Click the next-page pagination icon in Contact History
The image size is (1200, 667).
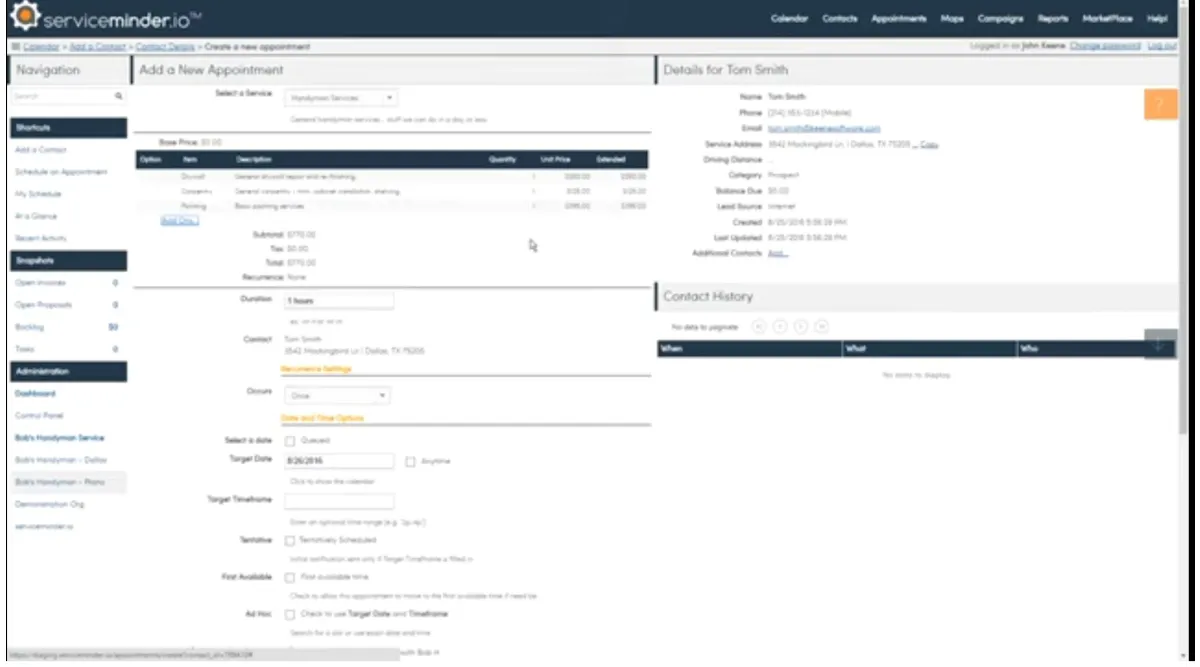tap(801, 326)
